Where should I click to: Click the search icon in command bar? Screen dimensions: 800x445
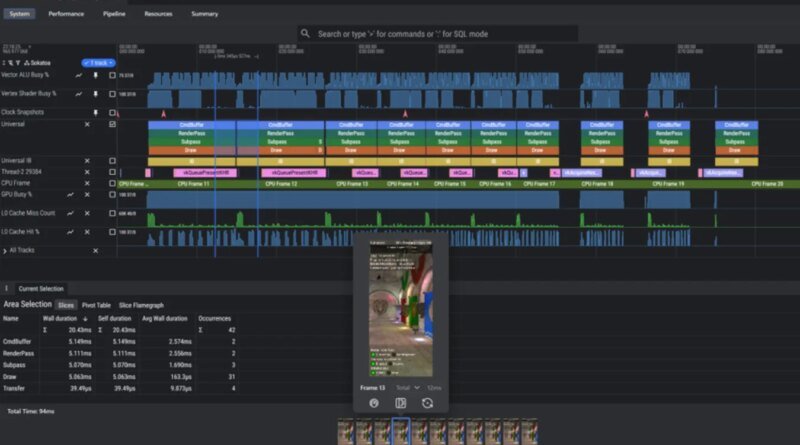pos(306,34)
